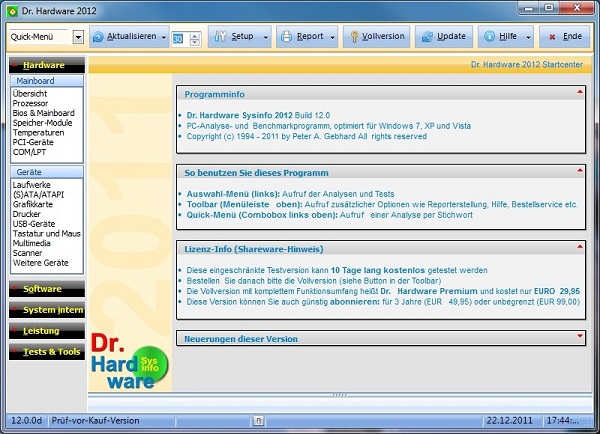The width and height of the screenshot is (600, 434).
Task: Click the small status bar center icon
Action: (x=258, y=421)
